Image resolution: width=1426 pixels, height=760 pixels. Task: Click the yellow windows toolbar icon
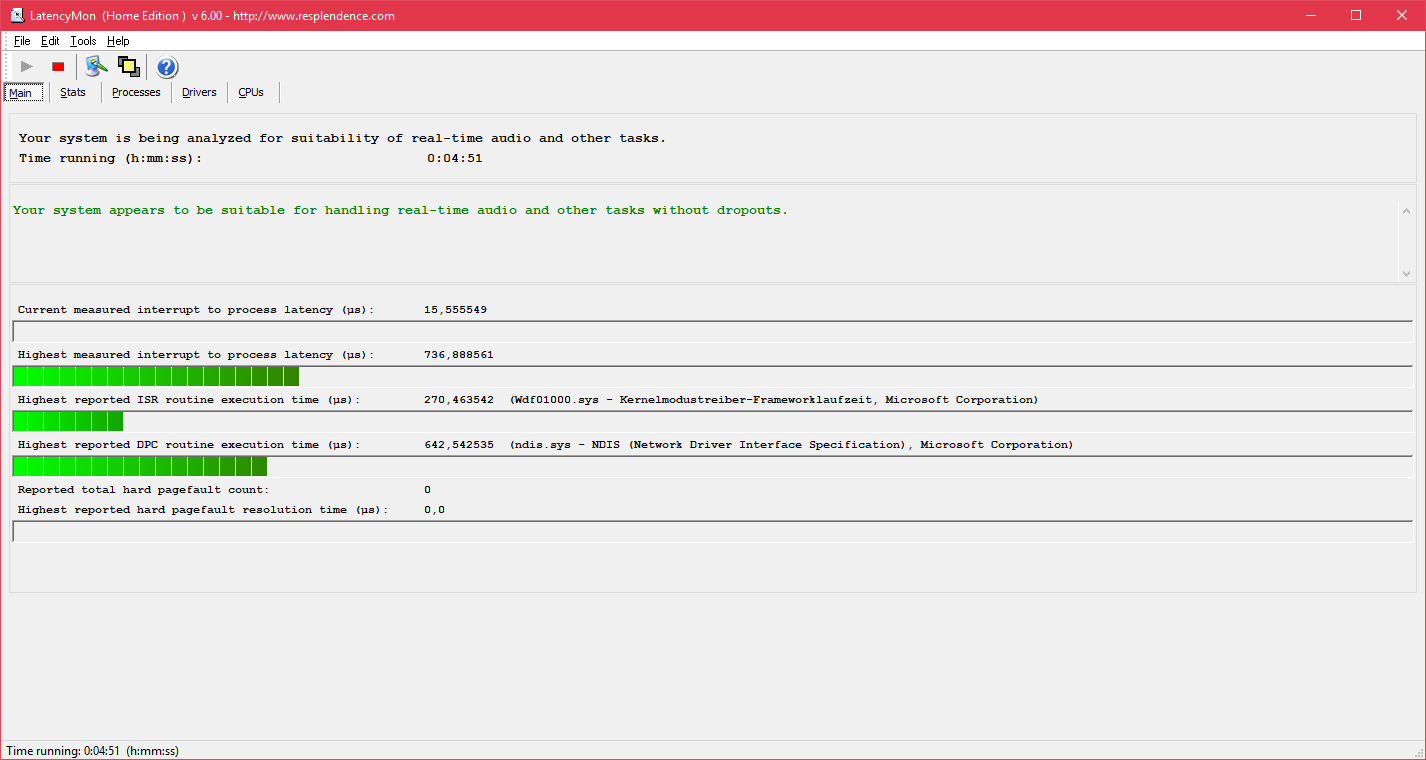(128, 67)
